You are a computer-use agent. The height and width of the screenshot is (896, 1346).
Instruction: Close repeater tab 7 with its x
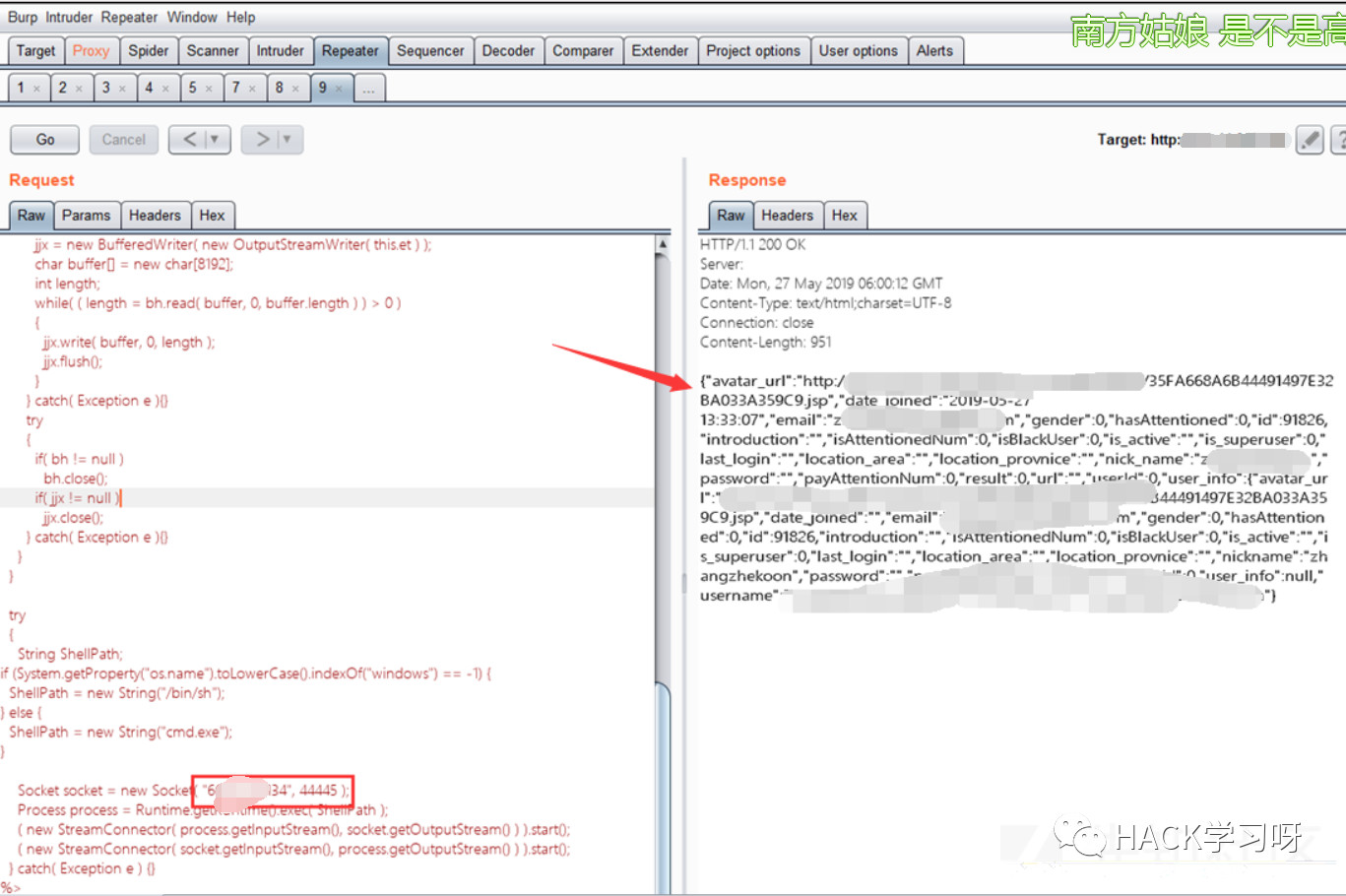(x=252, y=89)
